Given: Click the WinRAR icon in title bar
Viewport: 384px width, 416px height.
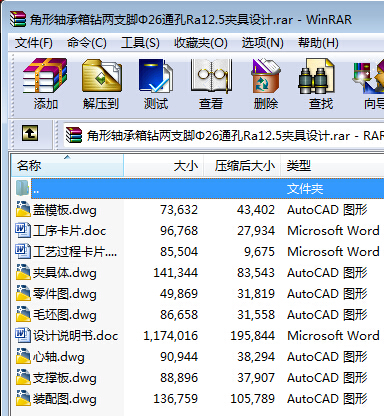Looking at the screenshot, I should click(18, 19).
